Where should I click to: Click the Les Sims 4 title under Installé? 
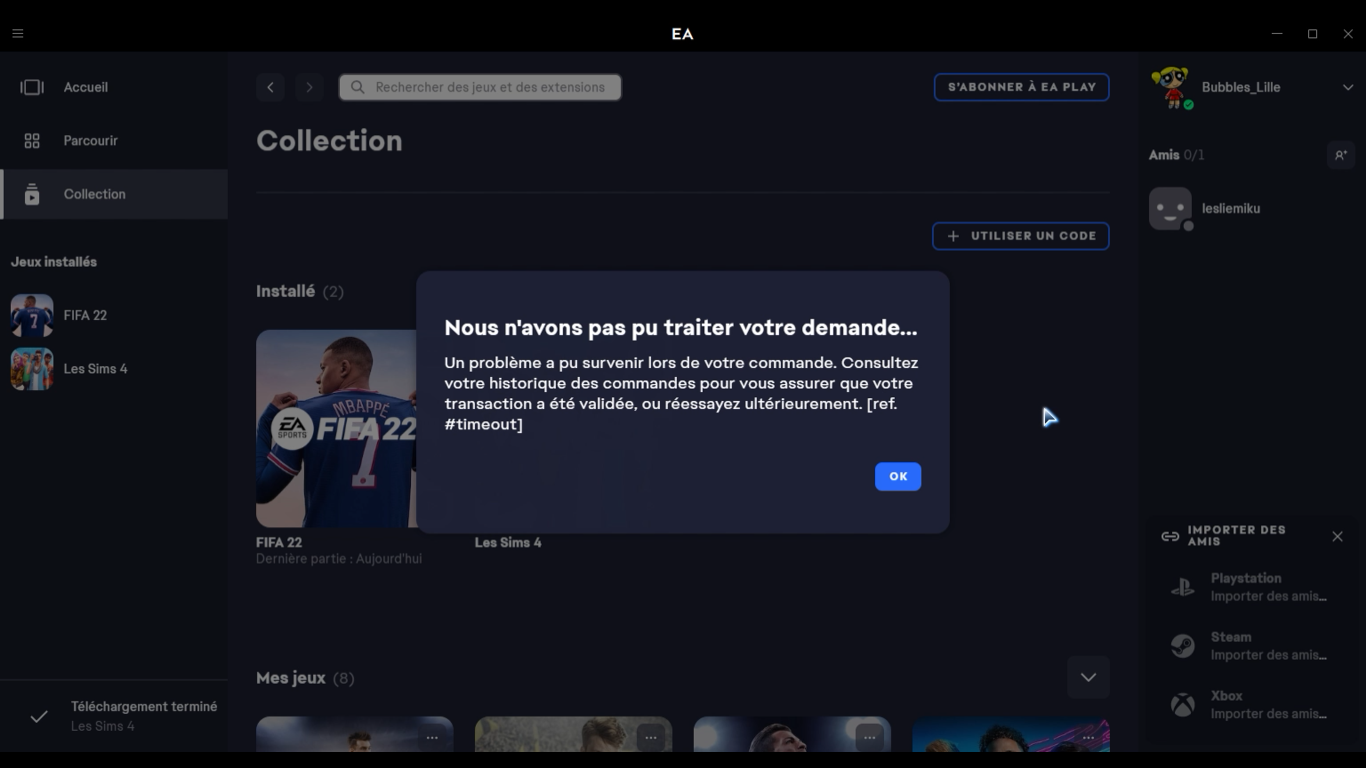508,543
